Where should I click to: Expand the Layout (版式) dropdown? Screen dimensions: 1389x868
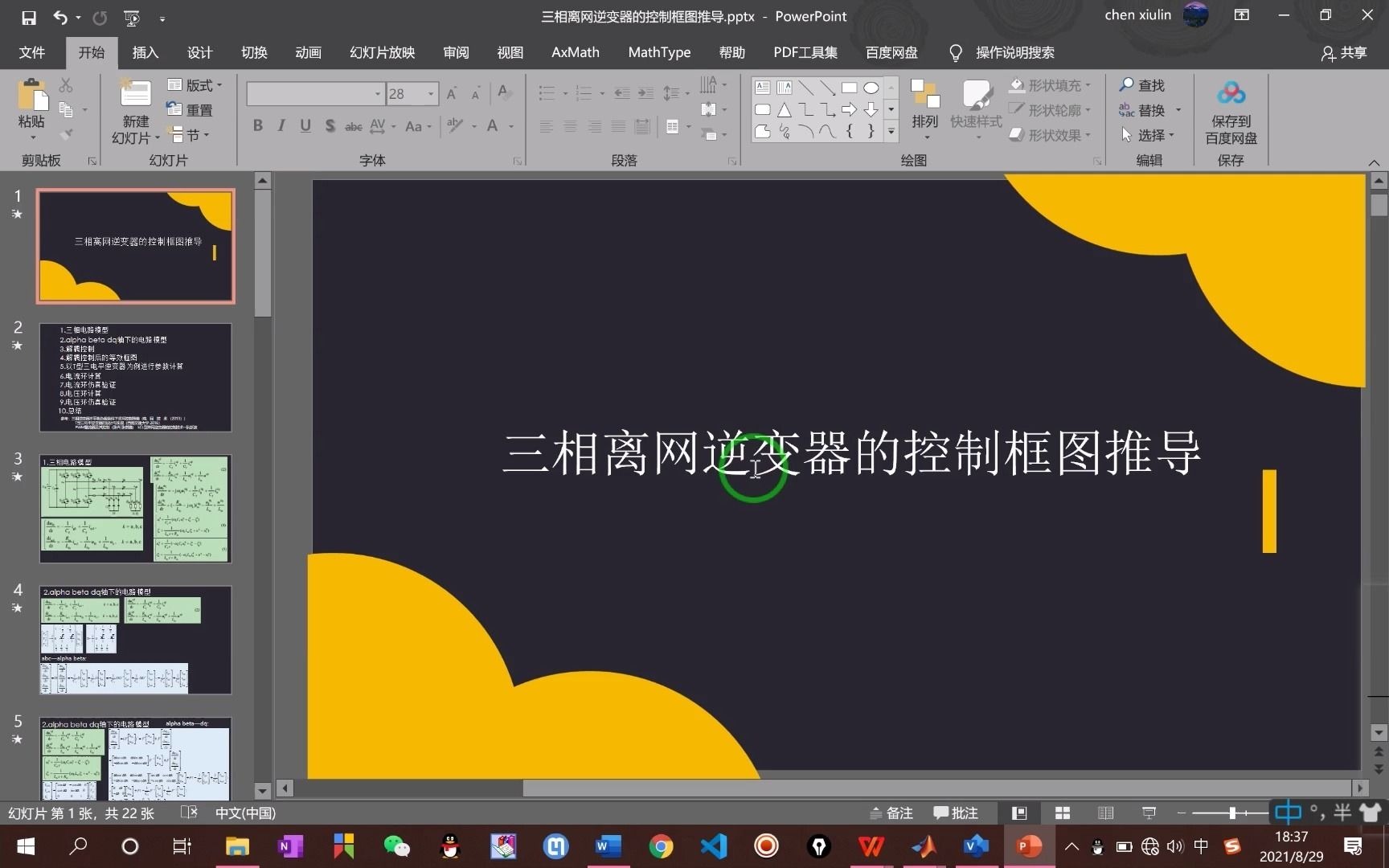click(x=195, y=85)
